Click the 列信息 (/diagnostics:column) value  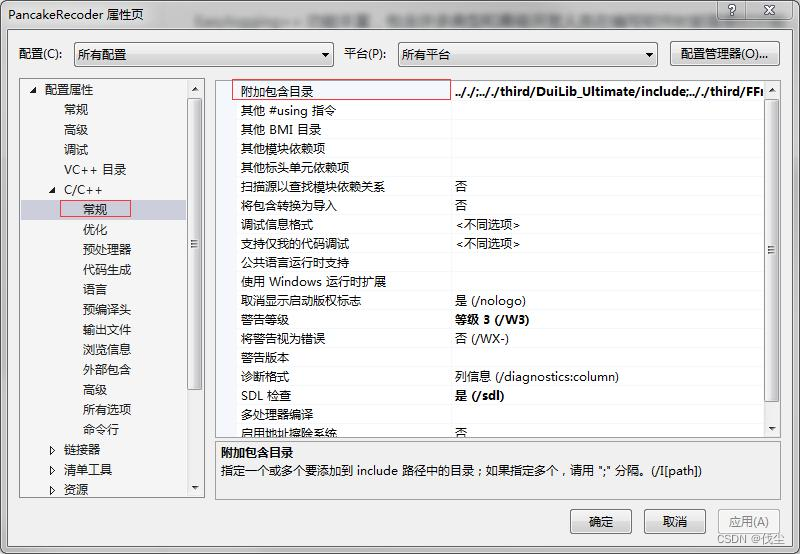537,377
